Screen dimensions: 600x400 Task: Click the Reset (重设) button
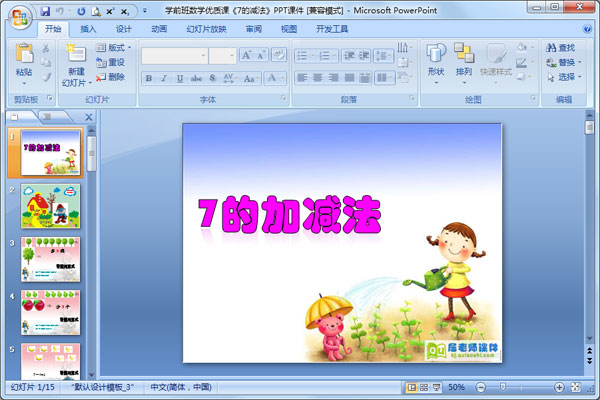[x=111, y=62]
